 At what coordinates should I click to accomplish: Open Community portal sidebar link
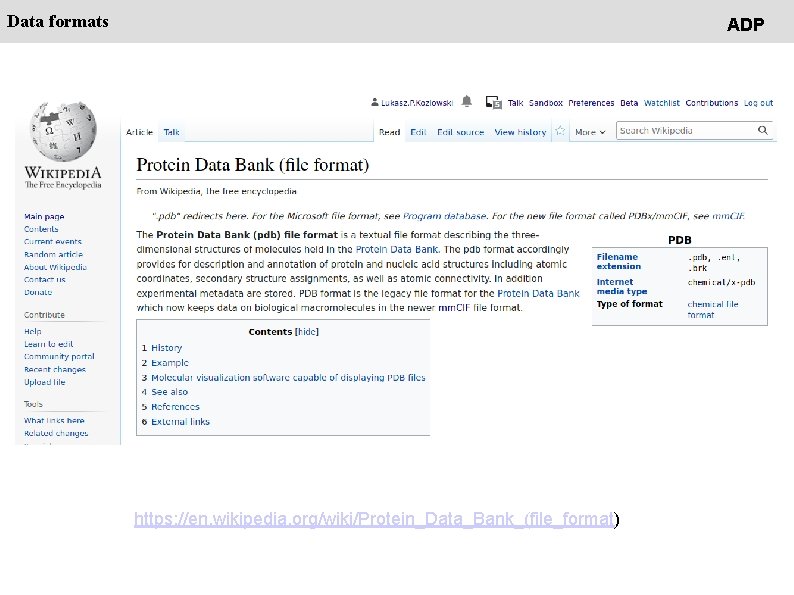click(59, 356)
